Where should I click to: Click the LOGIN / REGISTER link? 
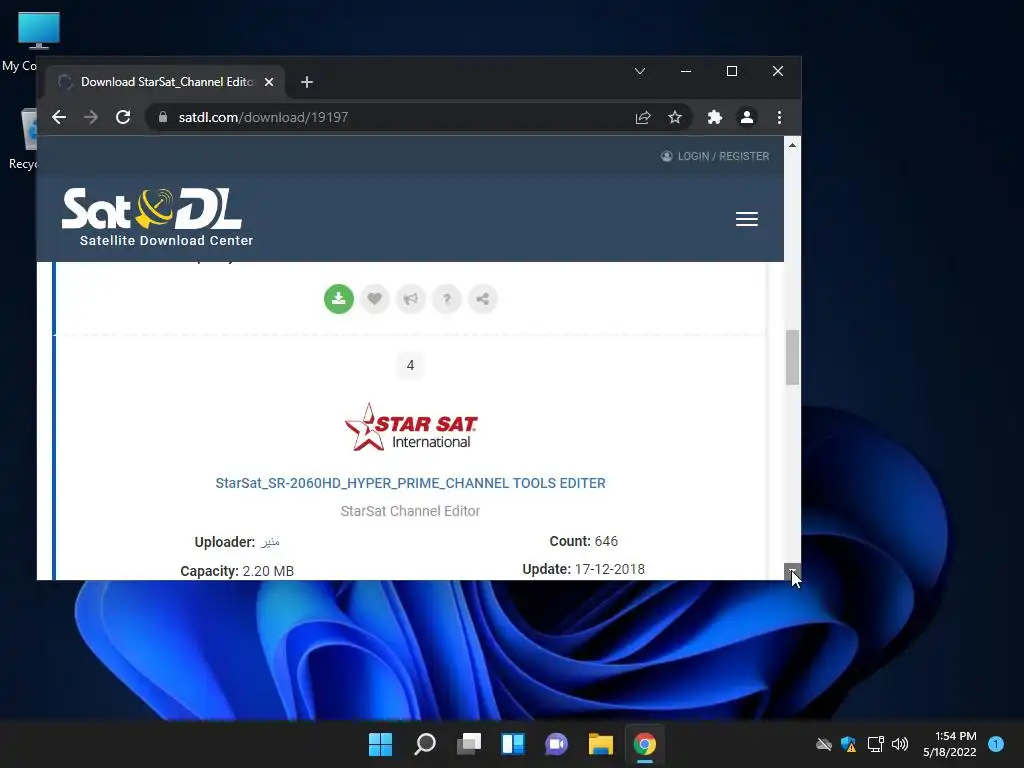[715, 156]
